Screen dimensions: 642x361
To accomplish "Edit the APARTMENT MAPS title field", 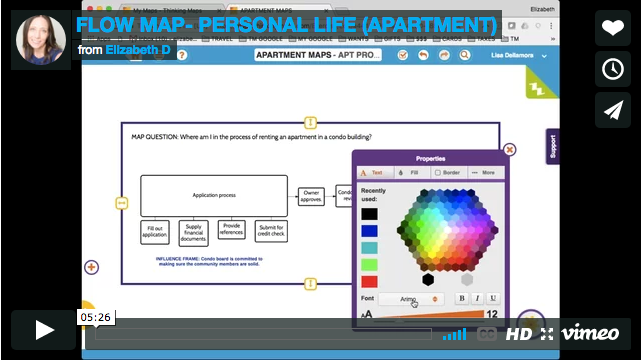I will click(x=318, y=55).
